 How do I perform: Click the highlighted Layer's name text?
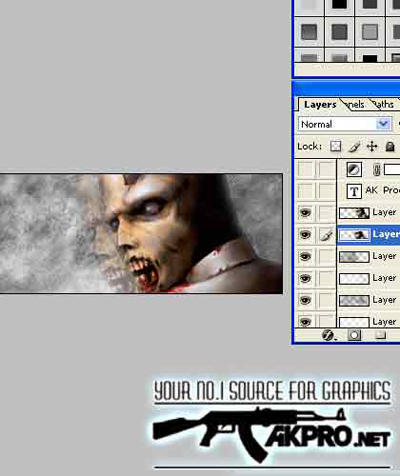click(x=386, y=234)
